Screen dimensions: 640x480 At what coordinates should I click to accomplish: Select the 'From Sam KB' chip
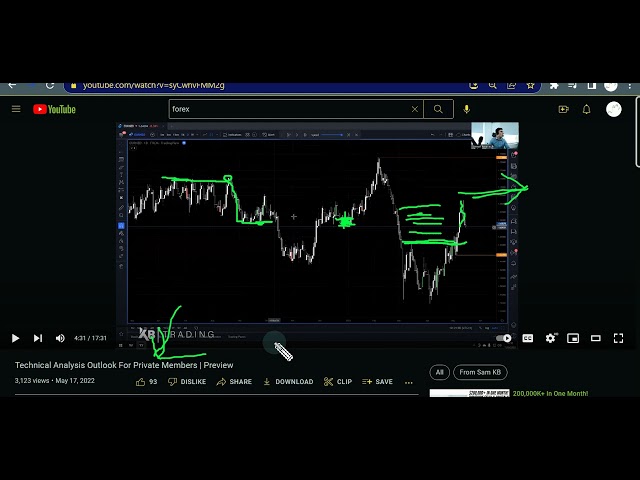pyautogui.click(x=481, y=372)
